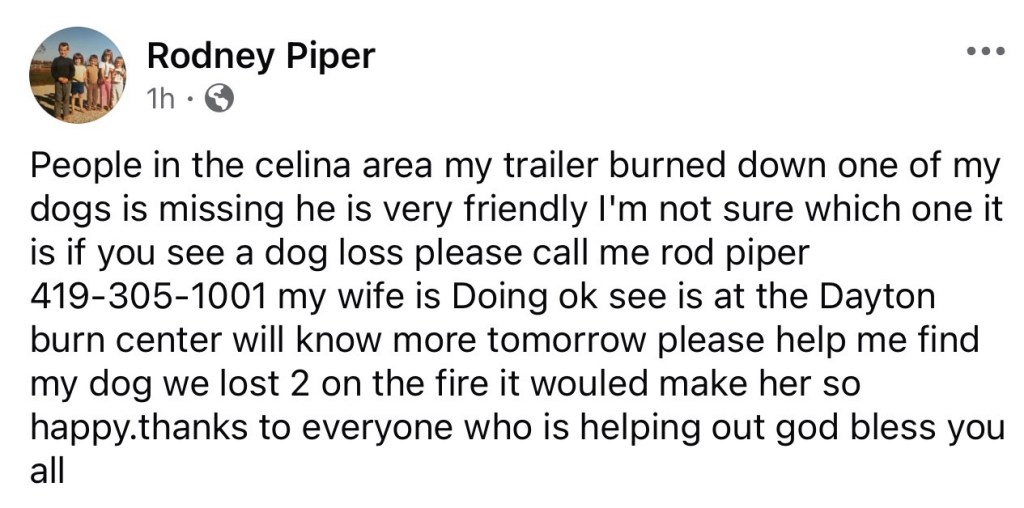
Task: Tap the phone number 419-305-1001
Action: point(150,295)
